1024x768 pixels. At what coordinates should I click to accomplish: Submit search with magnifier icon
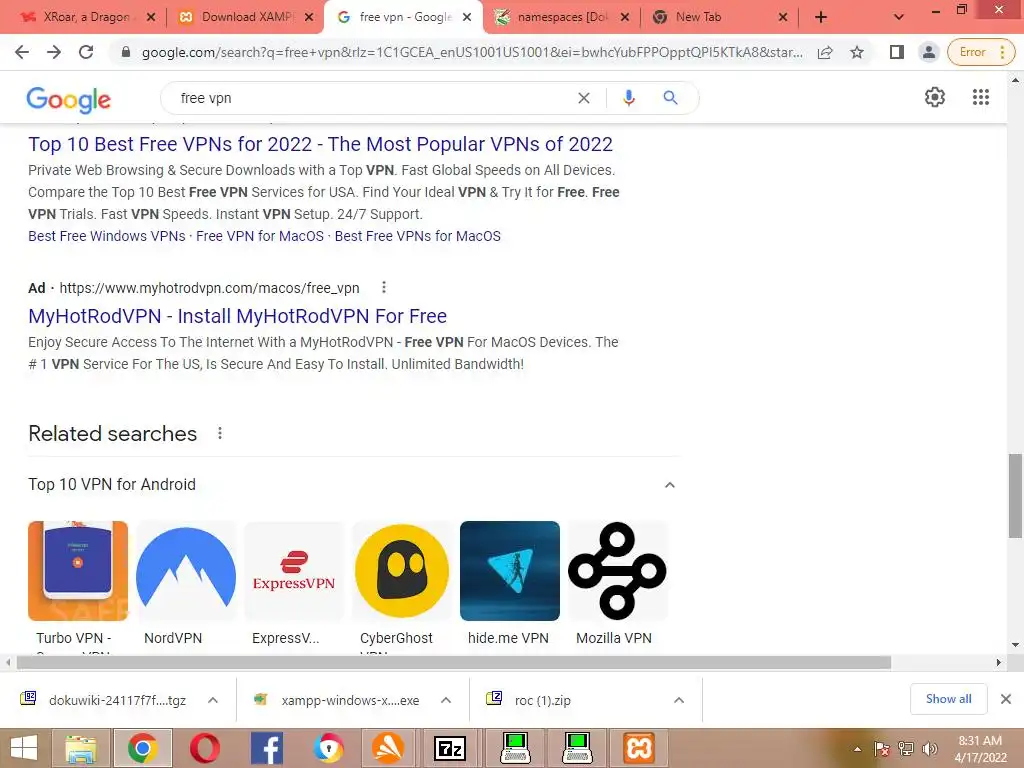click(670, 98)
